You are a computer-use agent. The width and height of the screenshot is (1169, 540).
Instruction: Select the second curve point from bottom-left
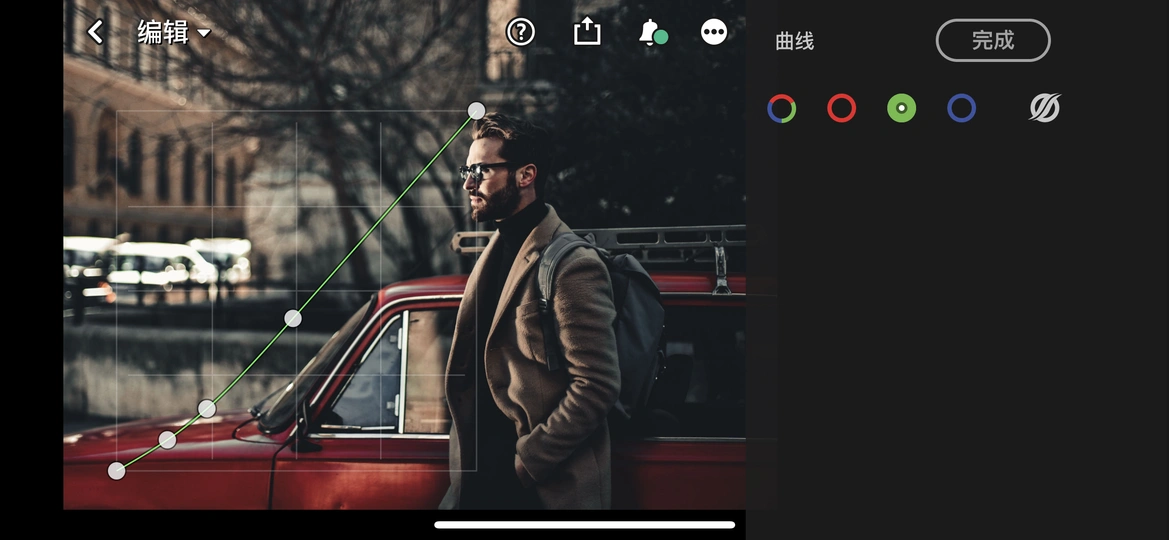(168, 440)
